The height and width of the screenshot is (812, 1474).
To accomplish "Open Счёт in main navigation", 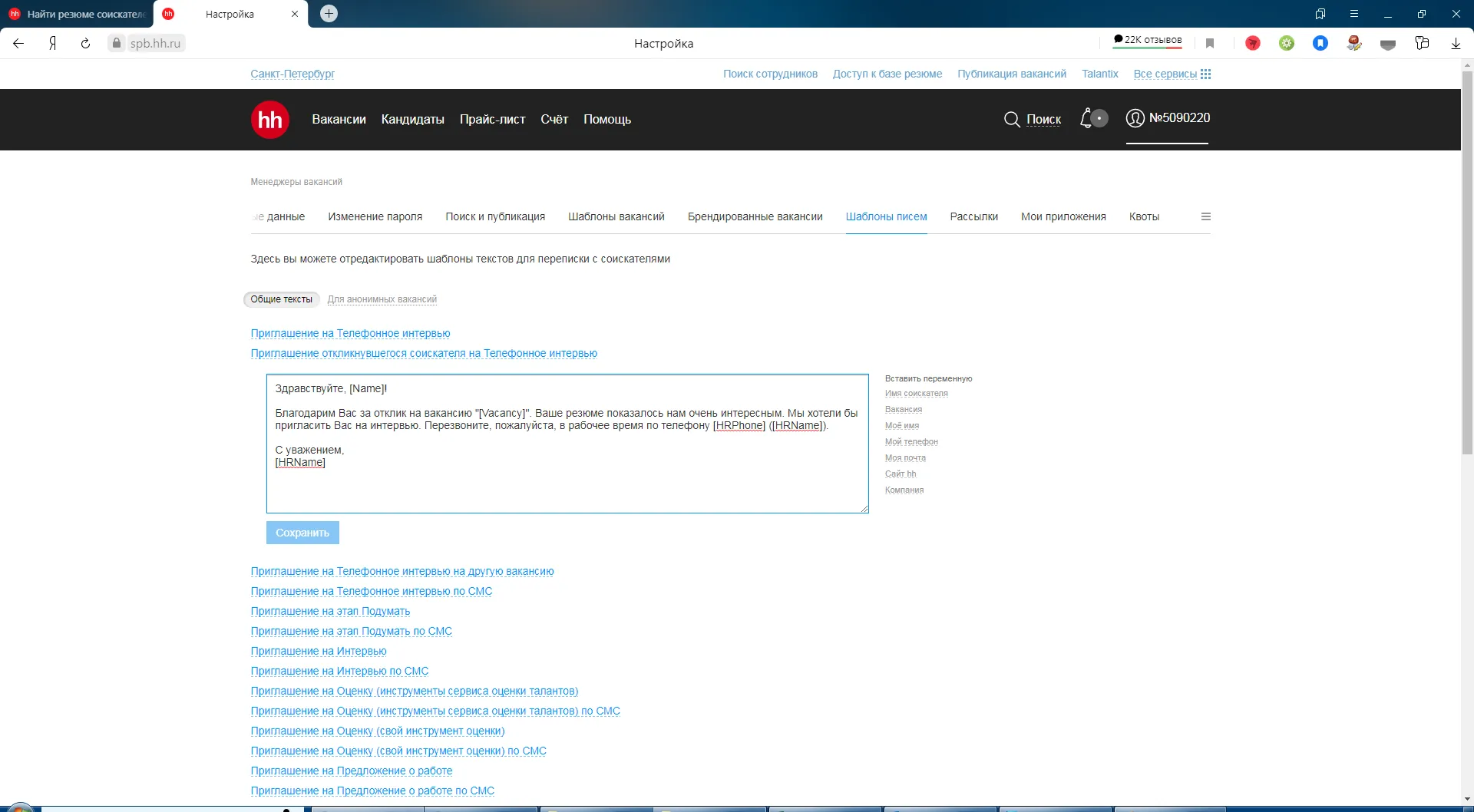I will (x=554, y=119).
